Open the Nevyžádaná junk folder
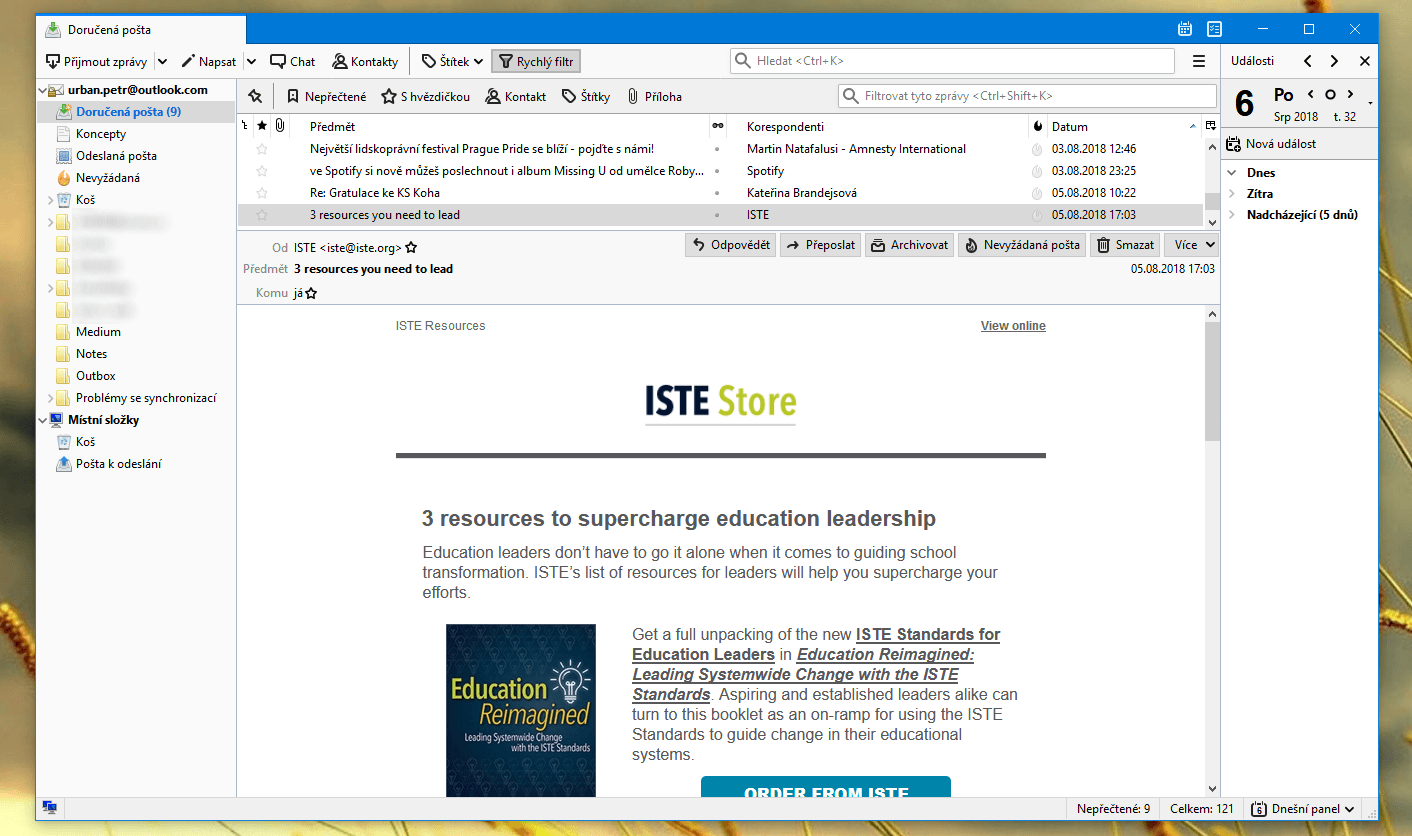 [x=108, y=178]
